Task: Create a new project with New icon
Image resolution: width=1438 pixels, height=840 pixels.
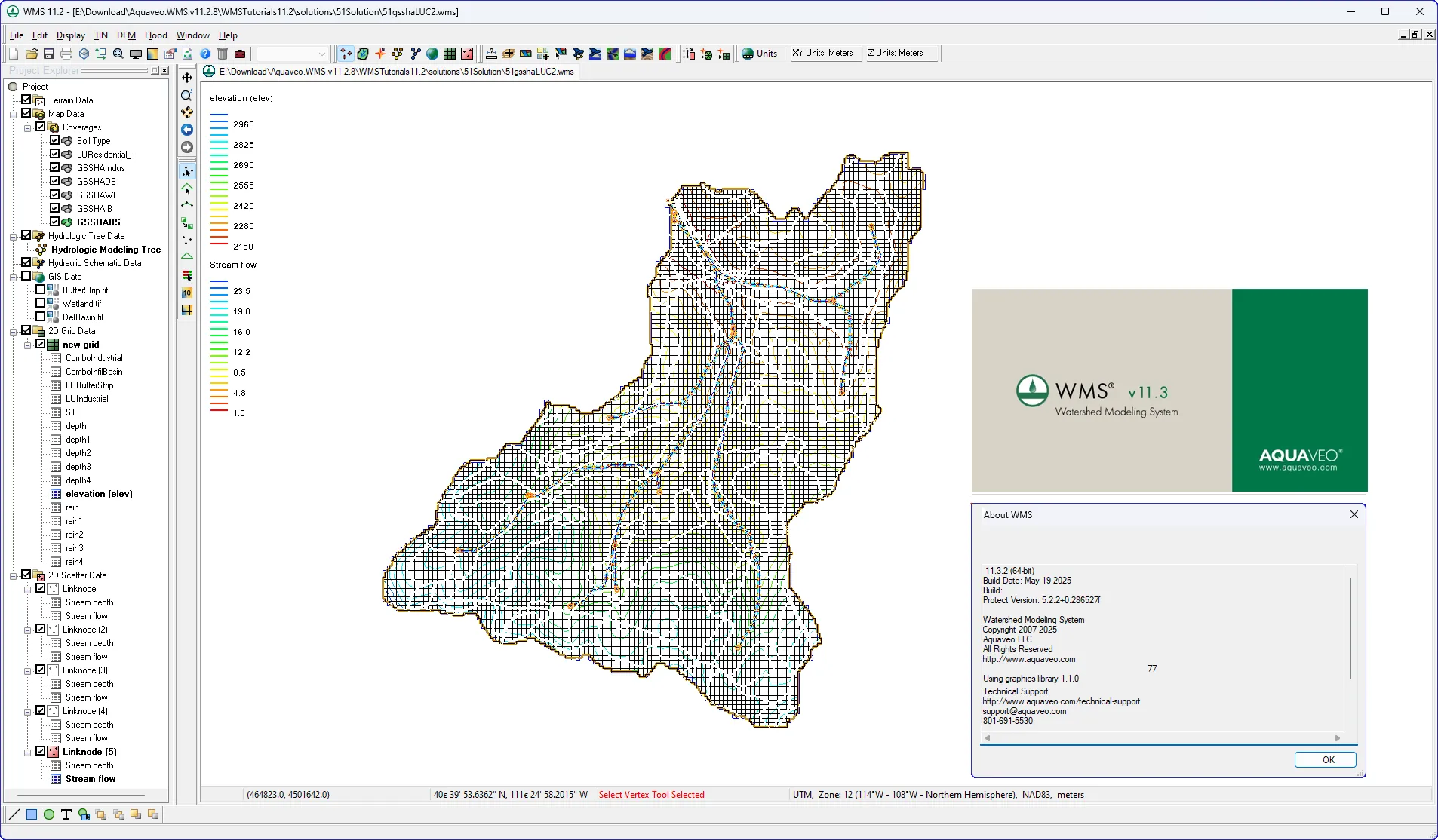Action: [14, 54]
